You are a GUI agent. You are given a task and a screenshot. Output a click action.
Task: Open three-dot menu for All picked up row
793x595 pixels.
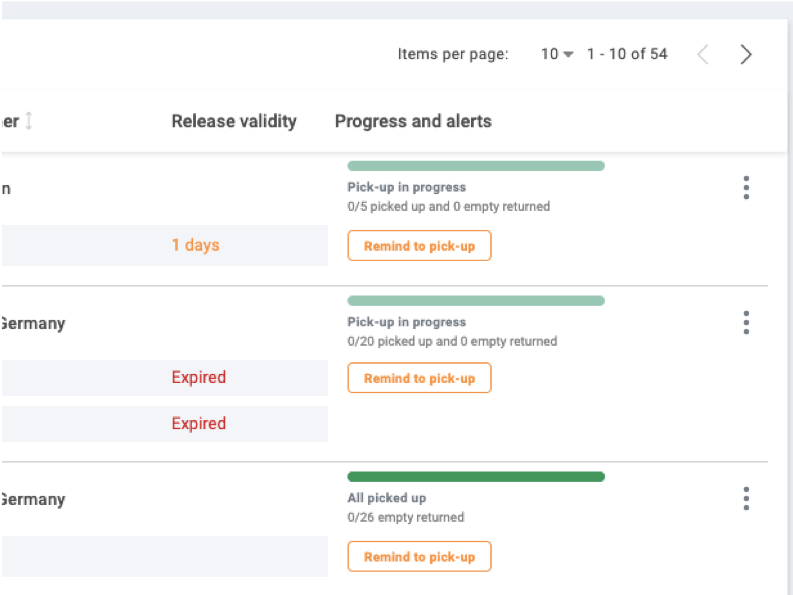746,498
